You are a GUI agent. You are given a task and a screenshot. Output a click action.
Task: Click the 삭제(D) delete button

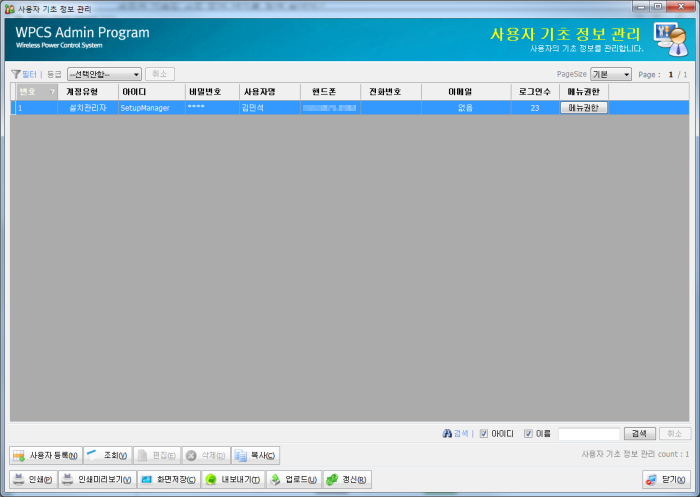point(206,455)
